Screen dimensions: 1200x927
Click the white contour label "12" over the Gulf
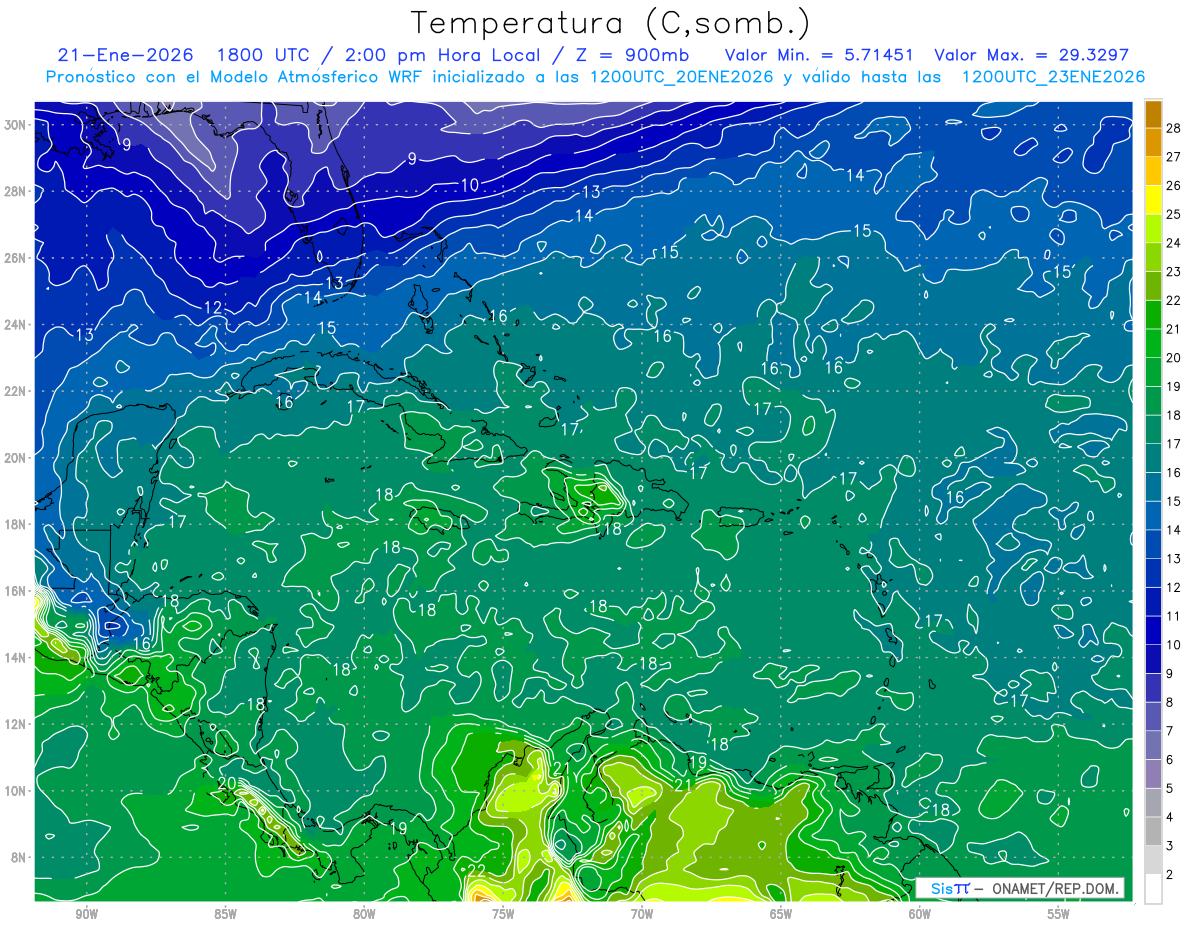(x=213, y=307)
